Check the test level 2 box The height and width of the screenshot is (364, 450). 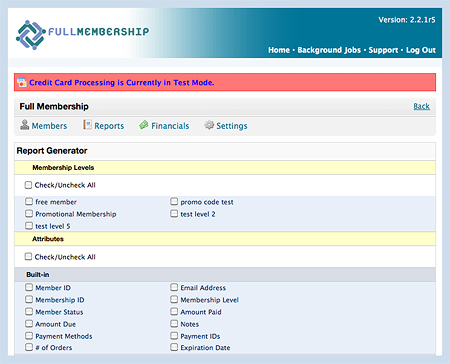tap(174, 213)
